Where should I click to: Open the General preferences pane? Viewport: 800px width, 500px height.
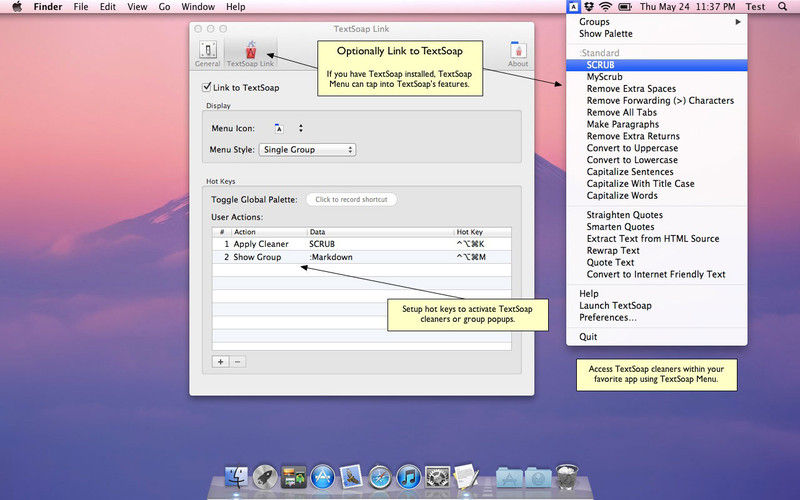point(207,53)
